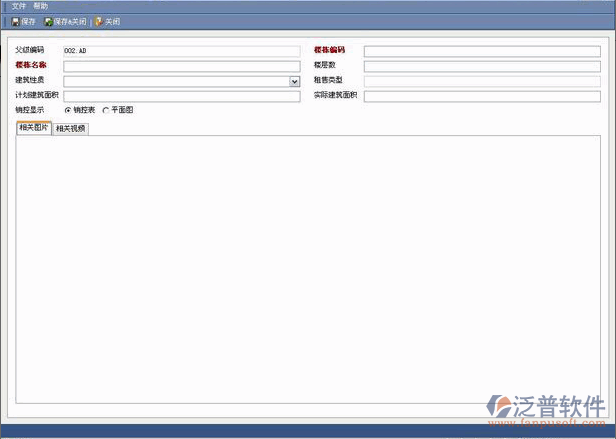This screenshot has height=439, width=616.
Task: Click the 保存&关闭 button label
Action: pyautogui.click(x=70, y=22)
